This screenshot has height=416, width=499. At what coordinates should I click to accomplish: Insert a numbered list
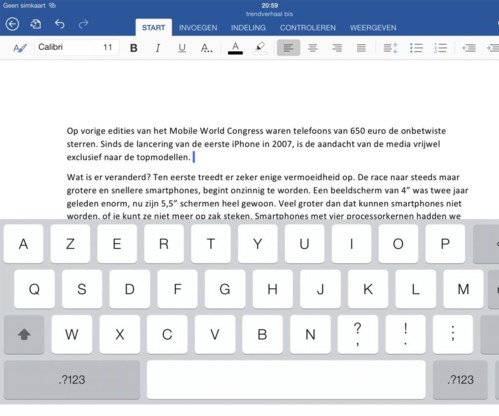click(440, 48)
